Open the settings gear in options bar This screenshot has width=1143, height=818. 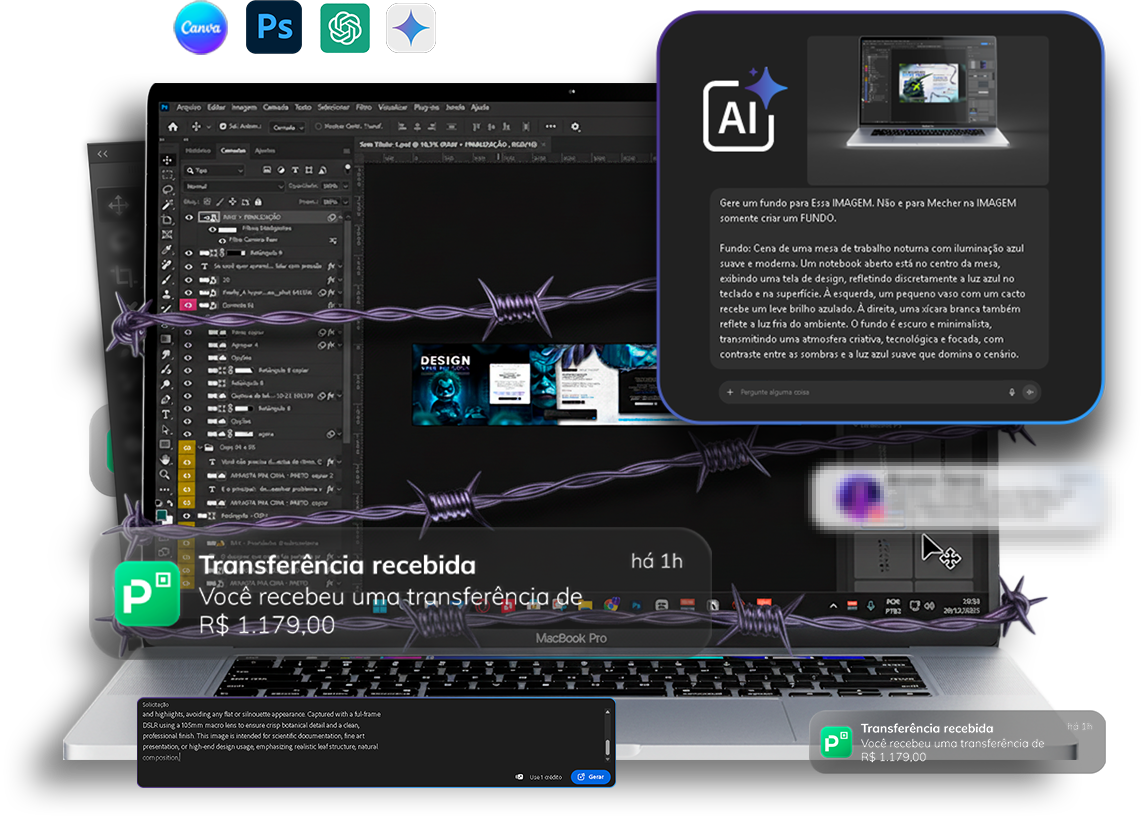pyautogui.click(x=575, y=127)
